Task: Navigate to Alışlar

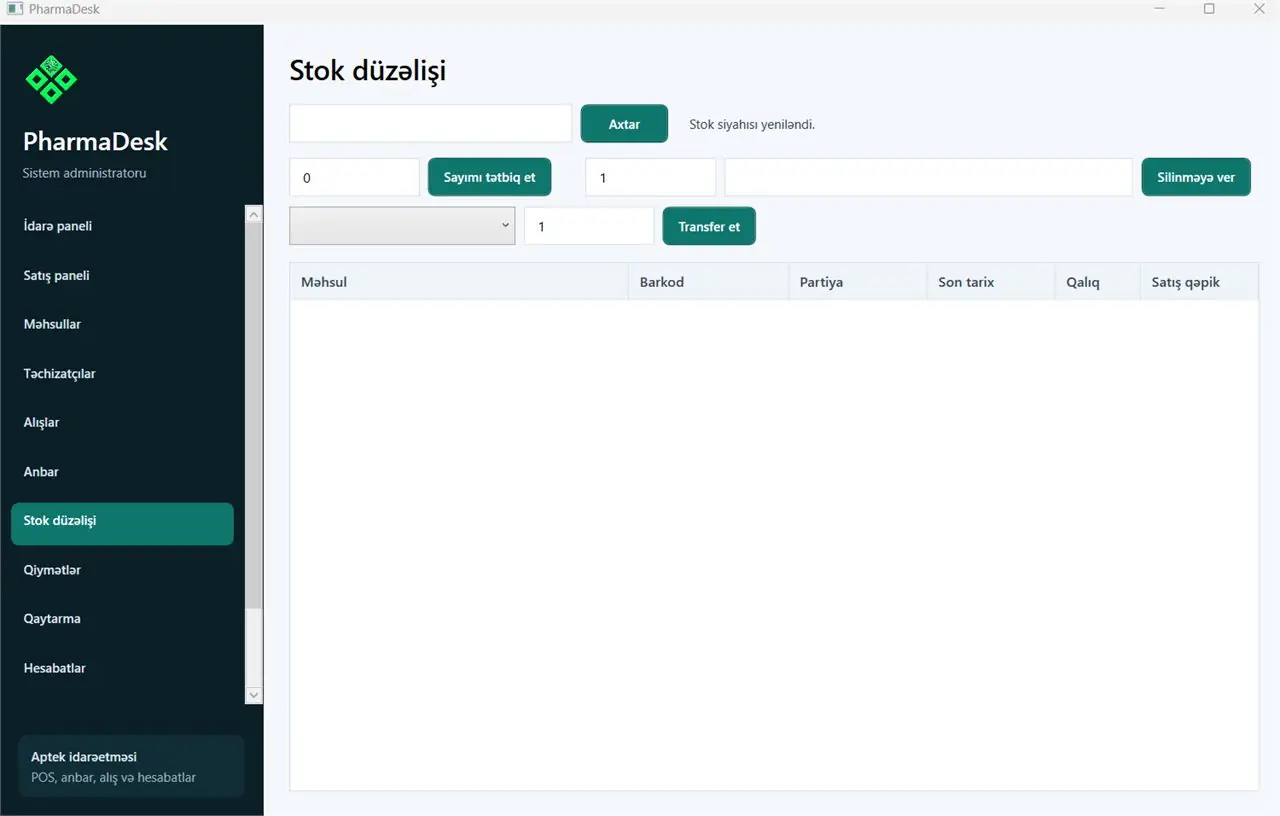Action: pyautogui.click(x=122, y=422)
